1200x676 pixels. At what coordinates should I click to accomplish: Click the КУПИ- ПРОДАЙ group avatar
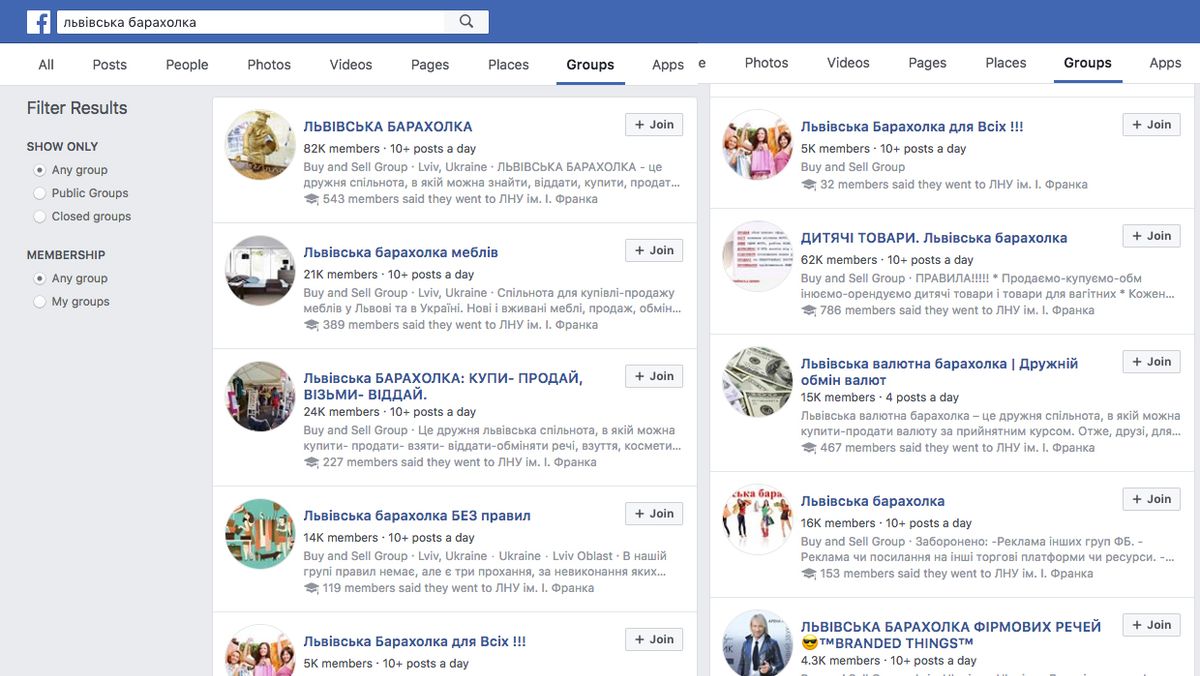[x=260, y=396]
